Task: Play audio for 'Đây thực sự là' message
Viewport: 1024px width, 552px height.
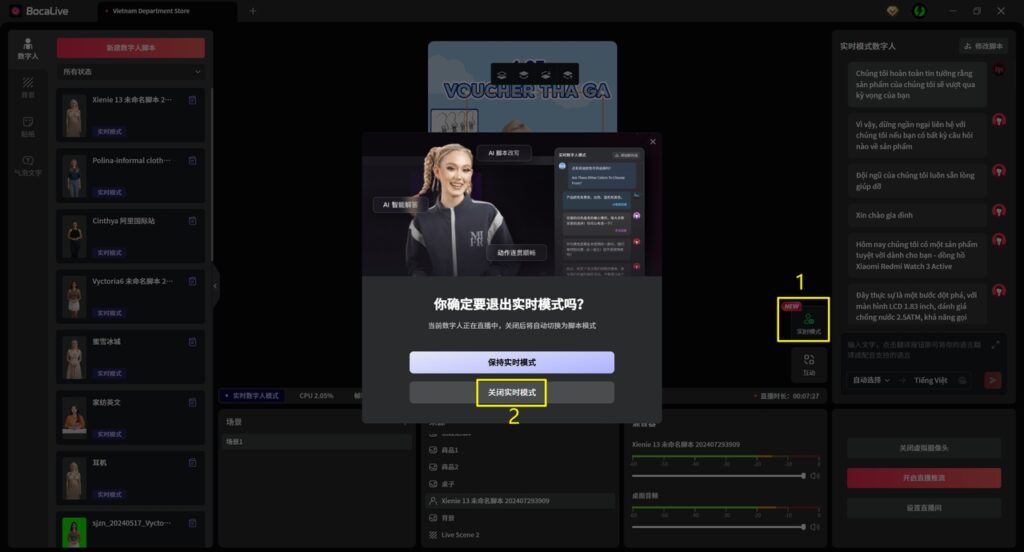Action: [x=999, y=291]
